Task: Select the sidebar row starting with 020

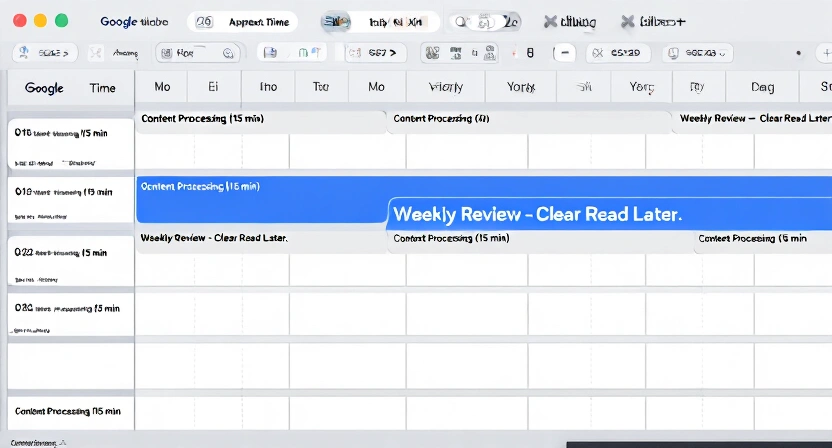Action: click(x=71, y=315)
